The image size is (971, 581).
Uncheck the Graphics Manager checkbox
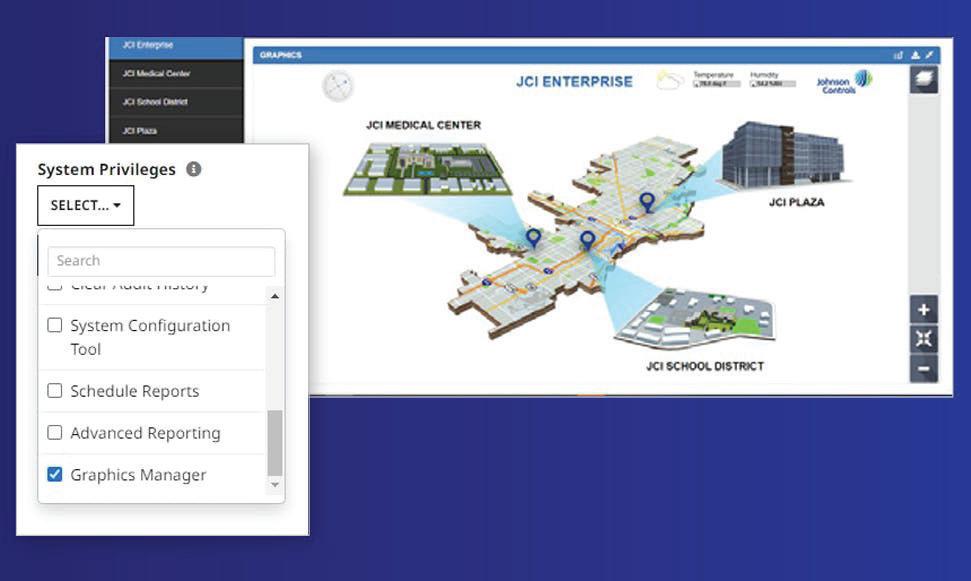(54, 474)
